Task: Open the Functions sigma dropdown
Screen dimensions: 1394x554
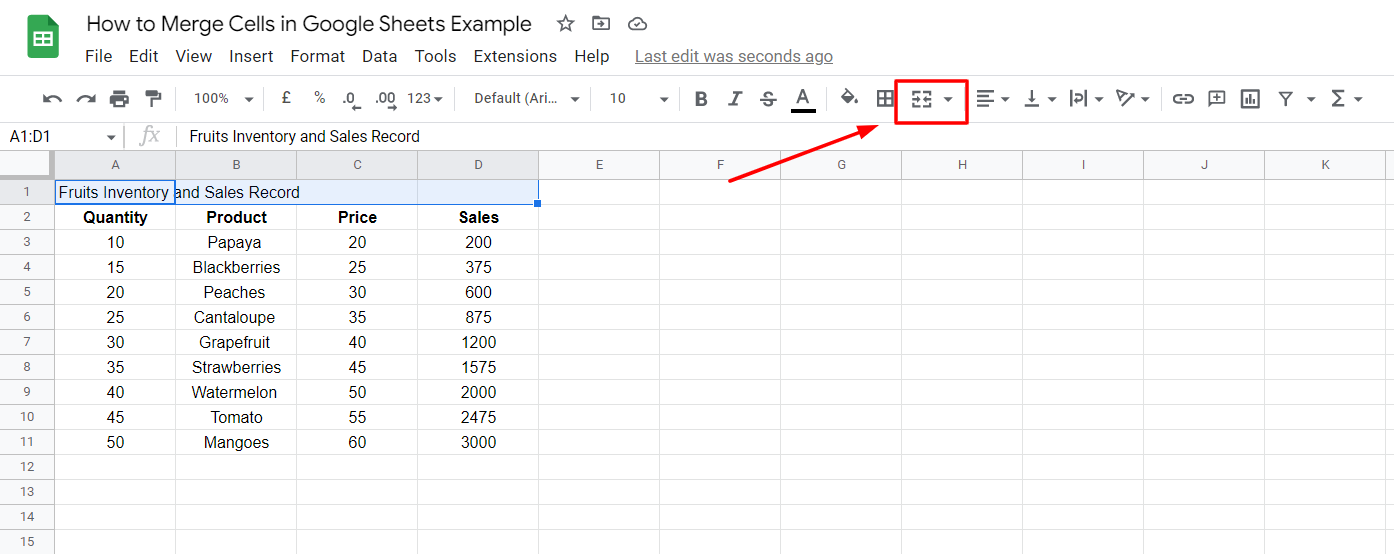Action: coord(1346,99)
